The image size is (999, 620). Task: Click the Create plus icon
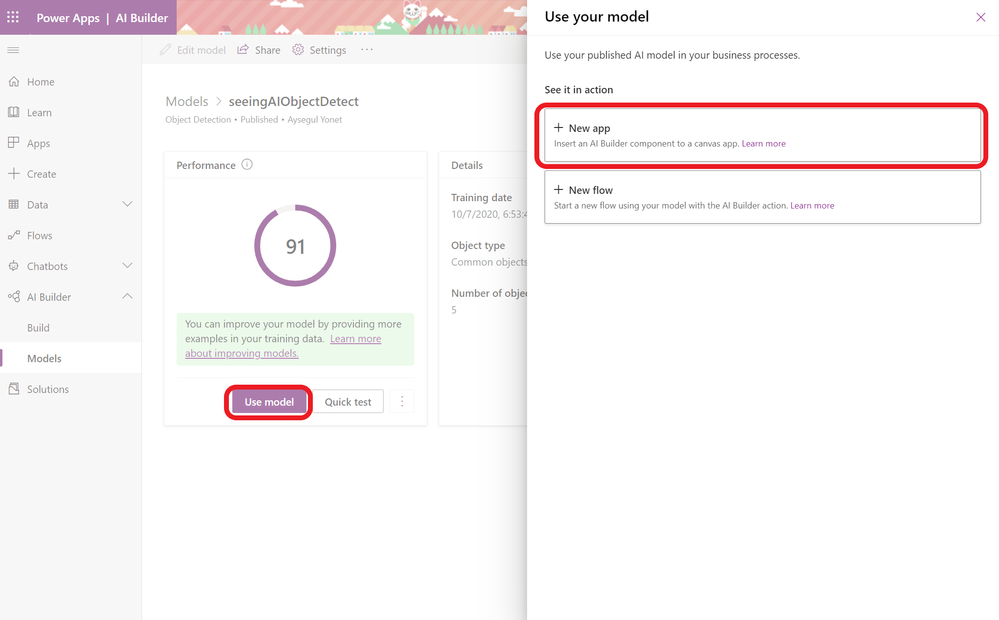click(x=13, y=173)
